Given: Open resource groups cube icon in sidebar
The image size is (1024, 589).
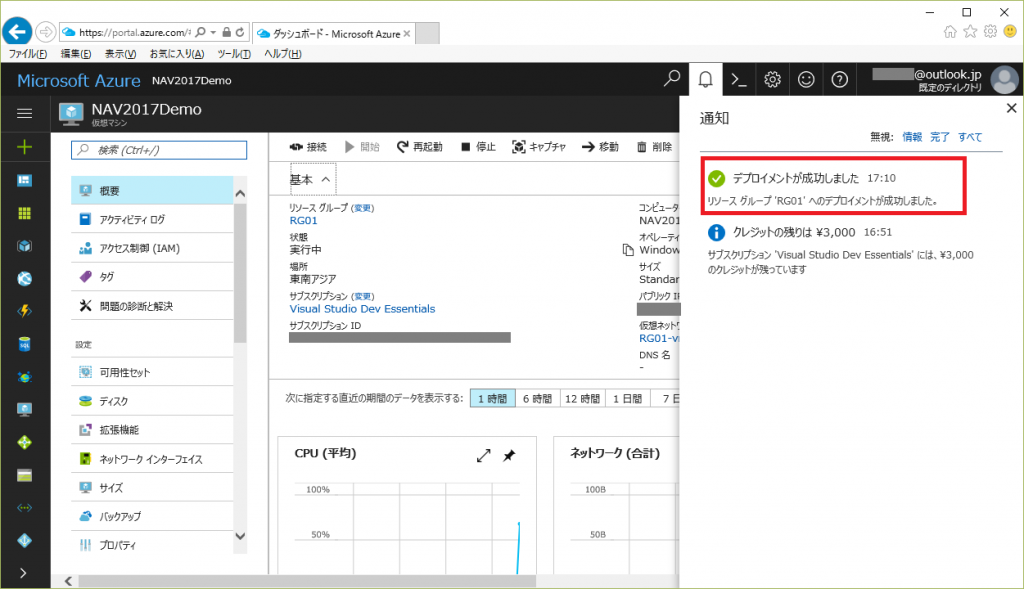Looking at the screenshot, I should point(24,246).
